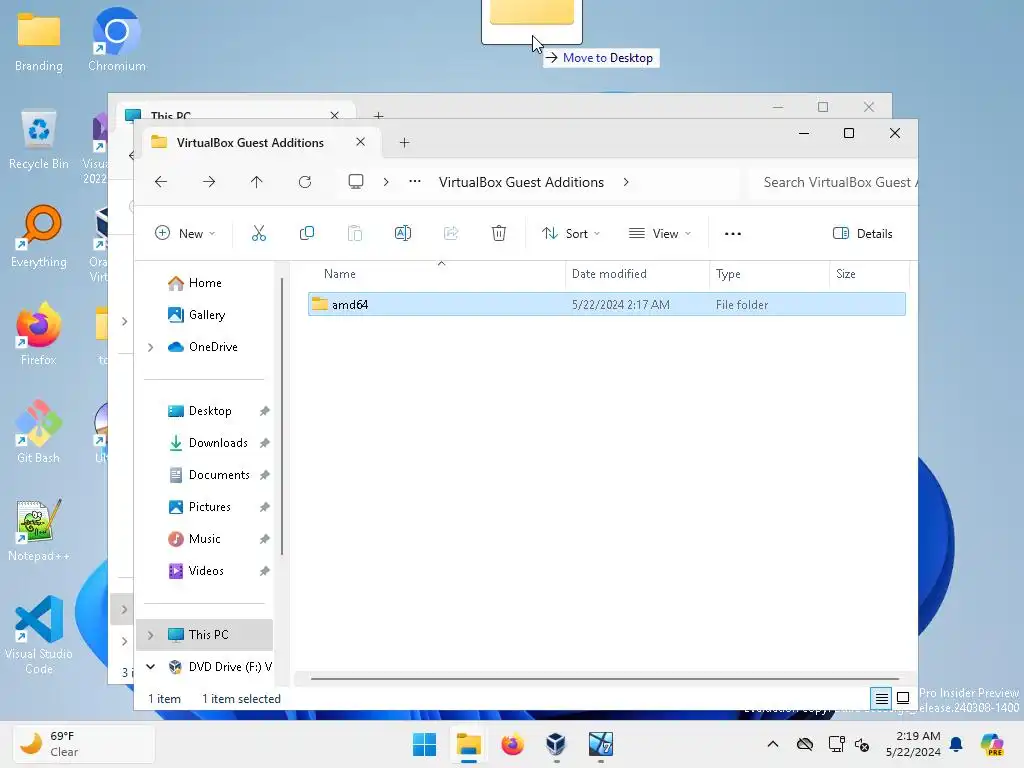Open Home in the navigation pane
The image size is (1024, 768).
(204, 283)
